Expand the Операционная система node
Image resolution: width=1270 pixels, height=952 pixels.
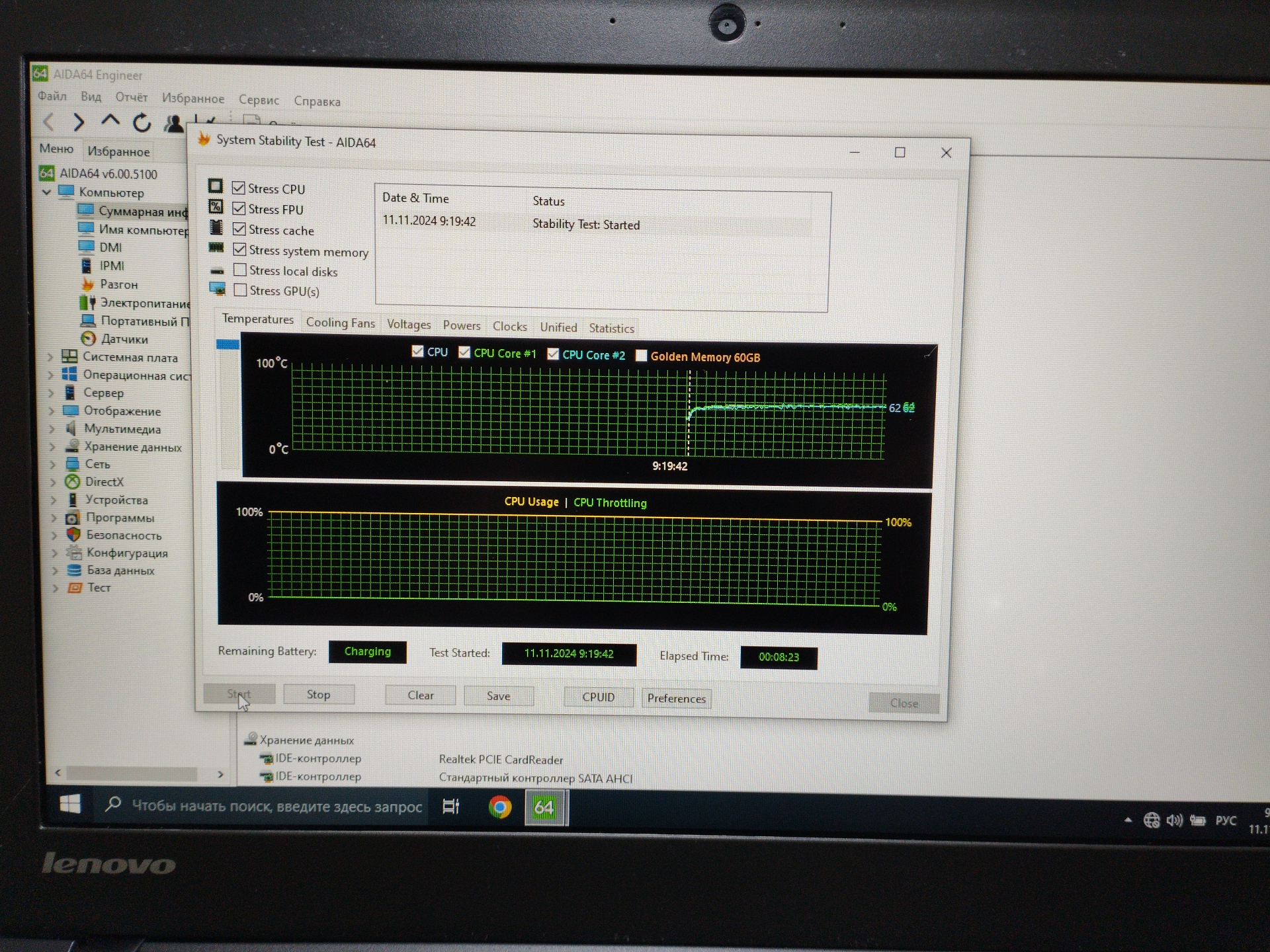(50, 375)
